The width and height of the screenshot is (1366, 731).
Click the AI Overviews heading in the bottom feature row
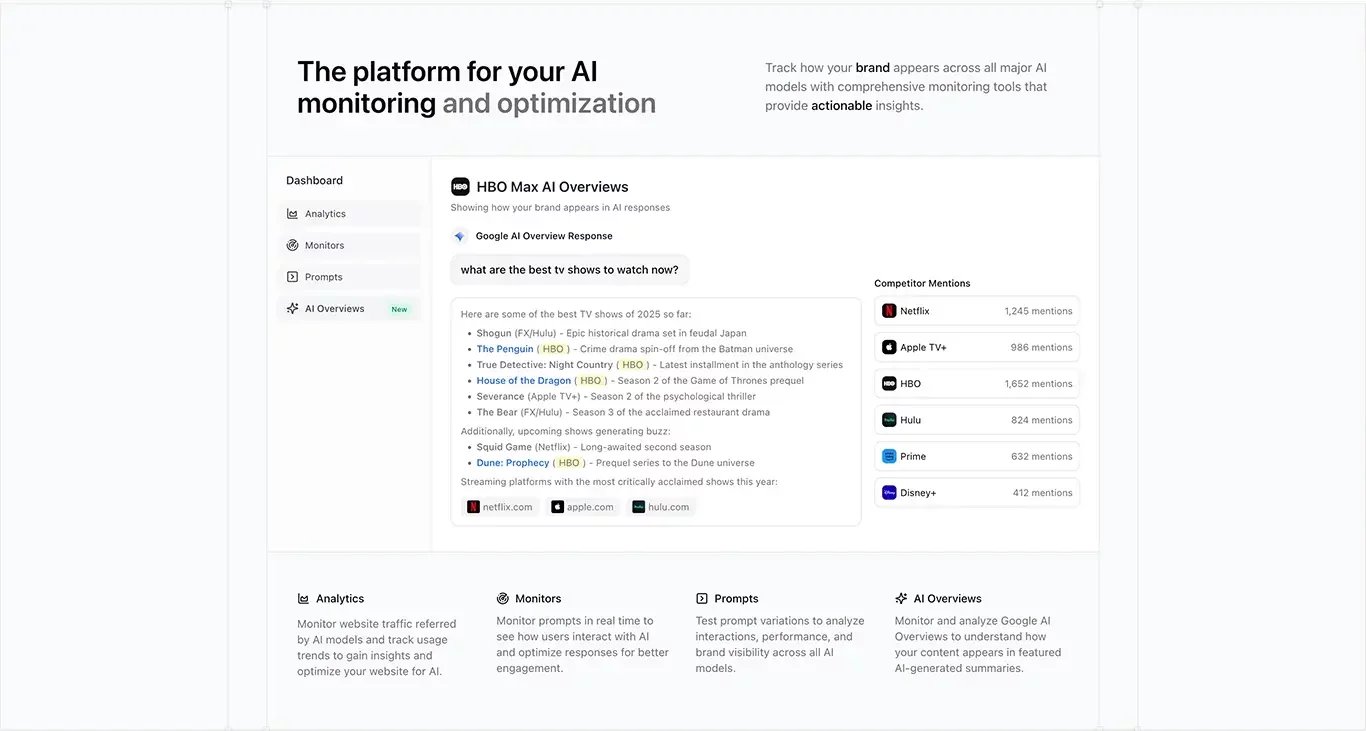click(x=948, y=599)
